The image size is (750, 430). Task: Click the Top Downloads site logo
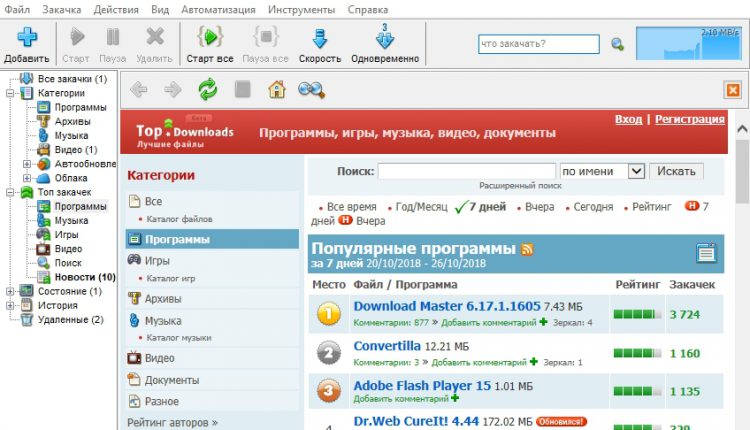[185, 132]
